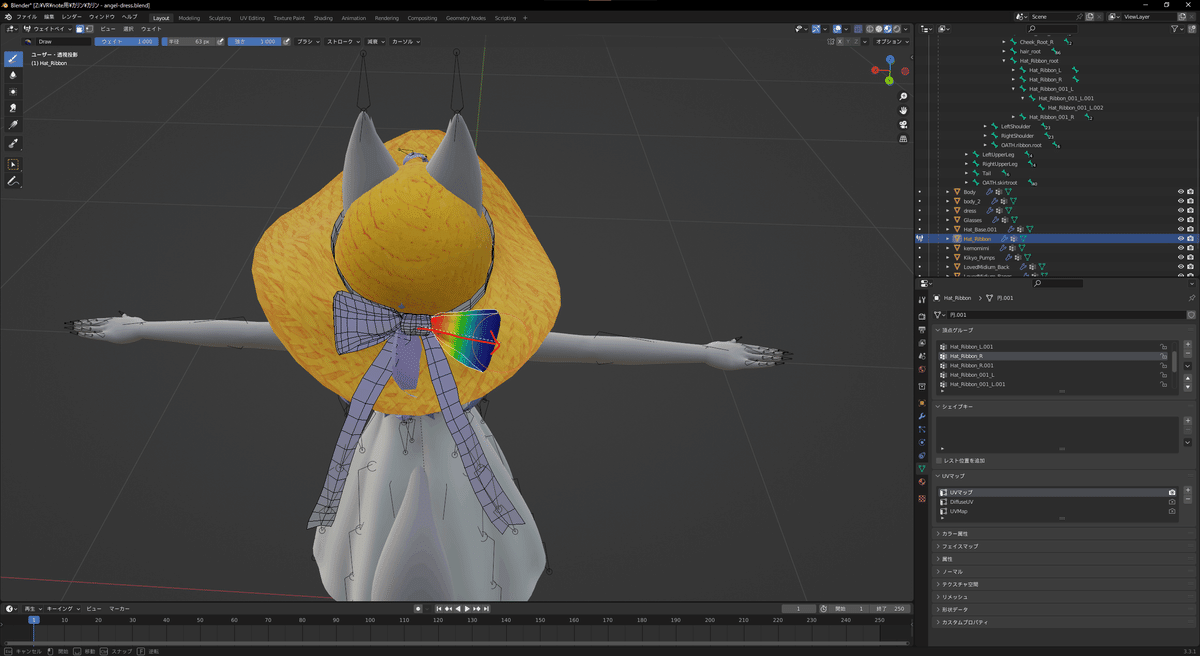Click the viewport pan hand icon
1200x656 pixels.
click(x=903, y=111)
